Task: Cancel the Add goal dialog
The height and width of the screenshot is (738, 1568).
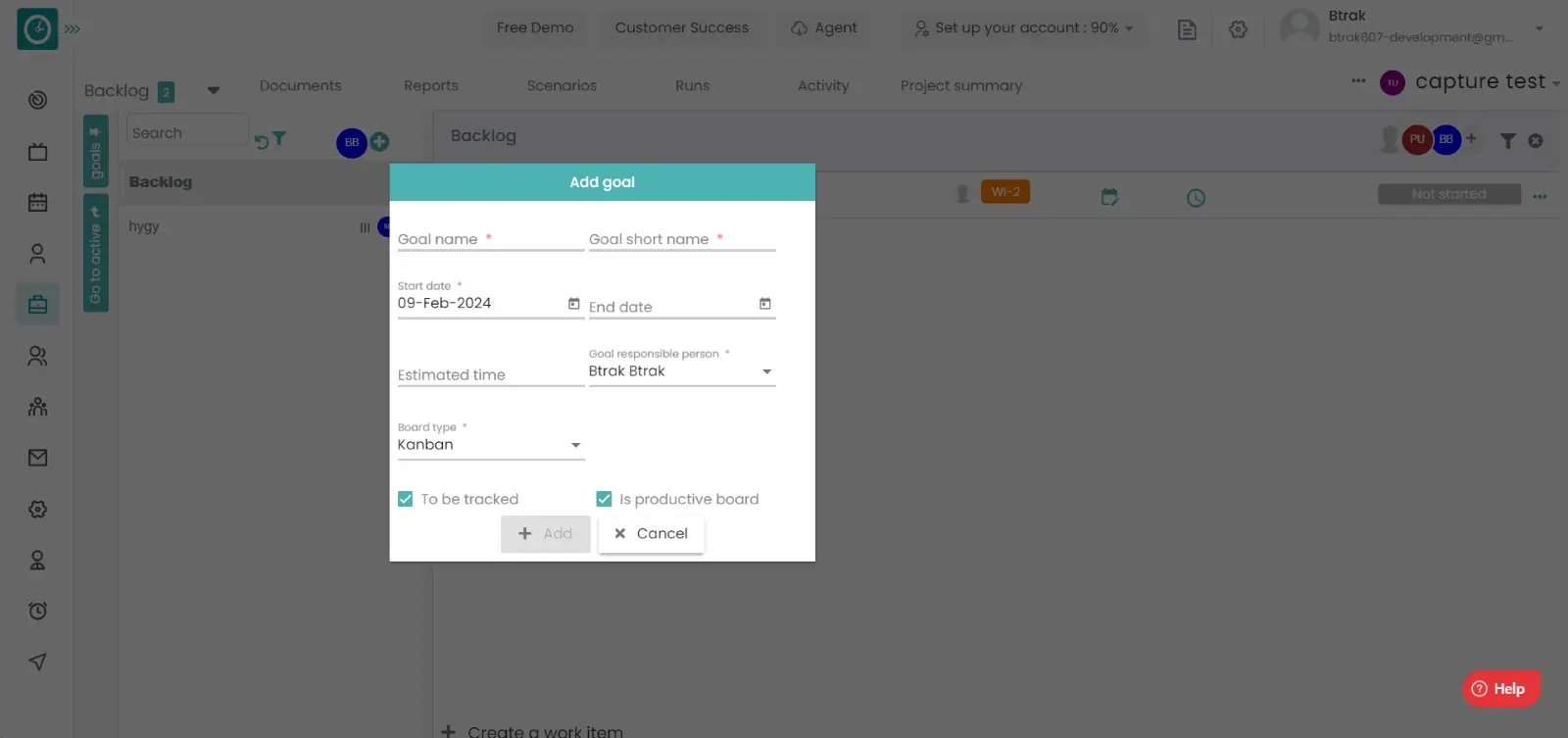Action: point(651,534)
